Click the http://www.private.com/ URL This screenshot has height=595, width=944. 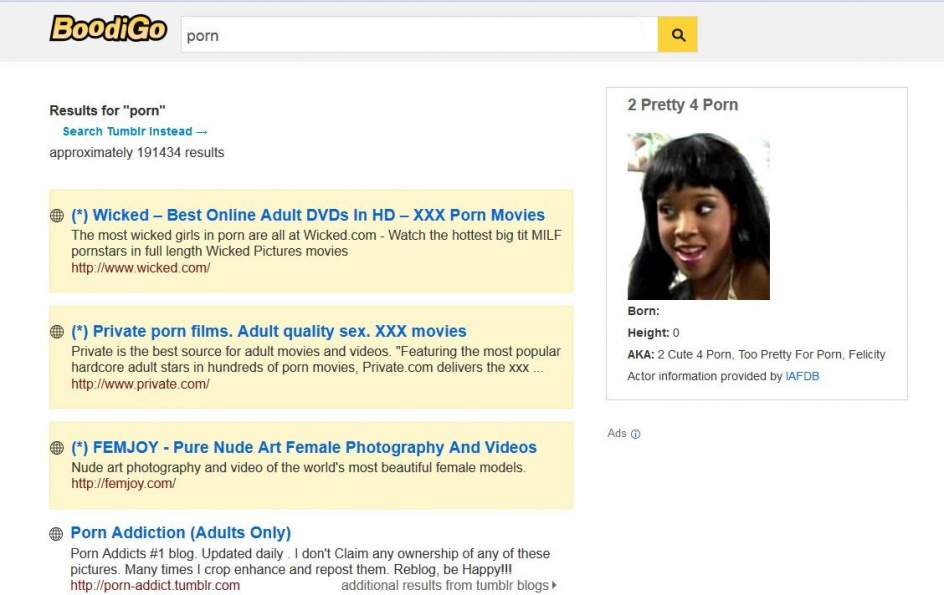coord(140,384)
